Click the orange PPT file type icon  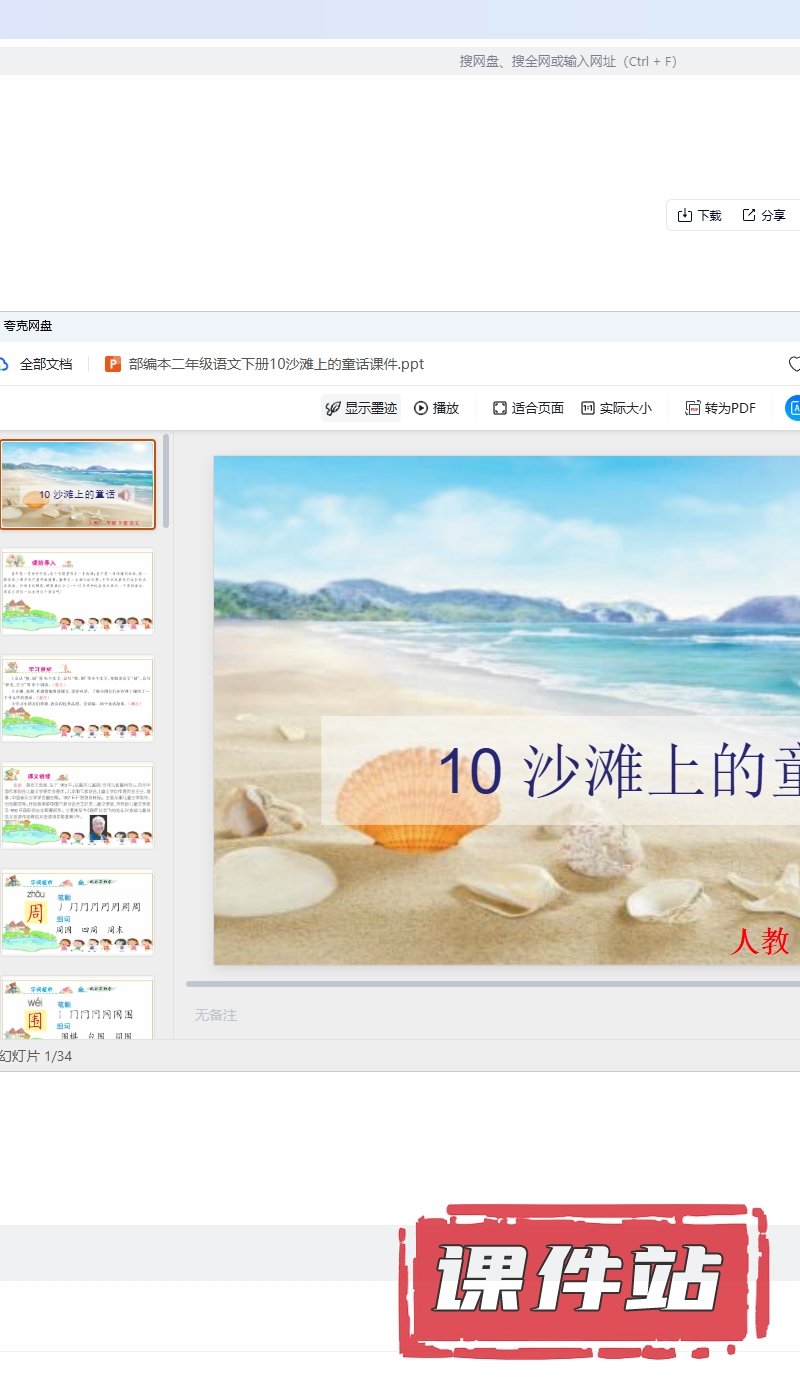coord(113,364)
